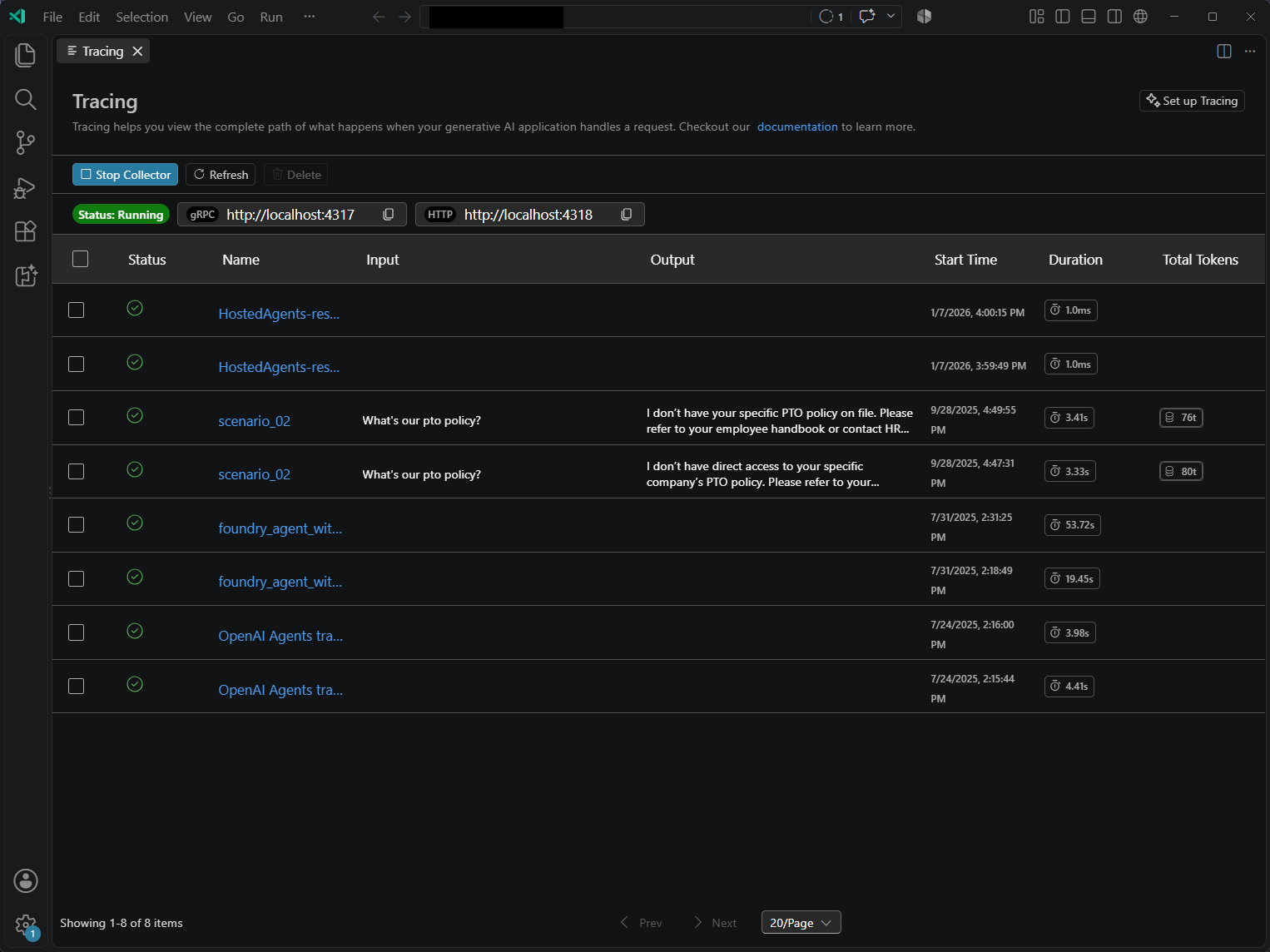
Task: Check the scenario_02 4:47:31 row checkbox
Action: coord(77,472)
